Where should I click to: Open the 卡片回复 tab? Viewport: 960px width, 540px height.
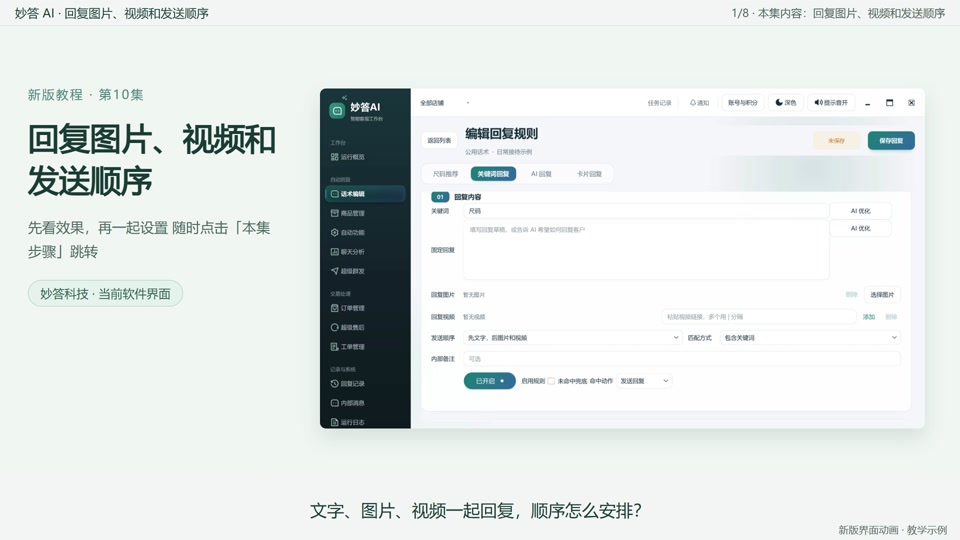click(589, 174)
